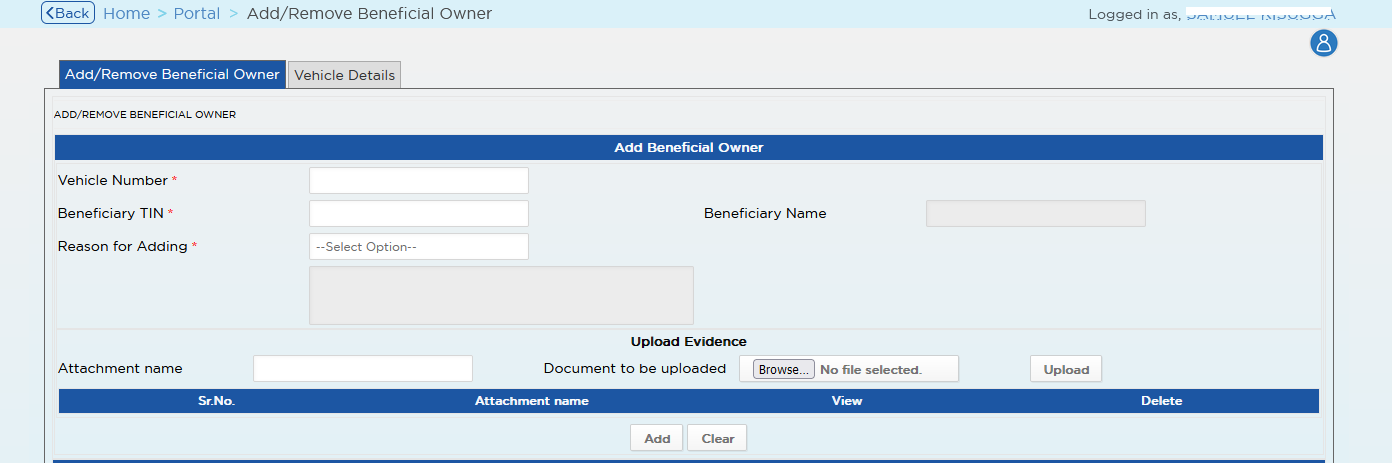This screenshot has height=463, width=1392.
Task: Click the 'Beneficiary Name' label
Action: (x=765, y=213)
